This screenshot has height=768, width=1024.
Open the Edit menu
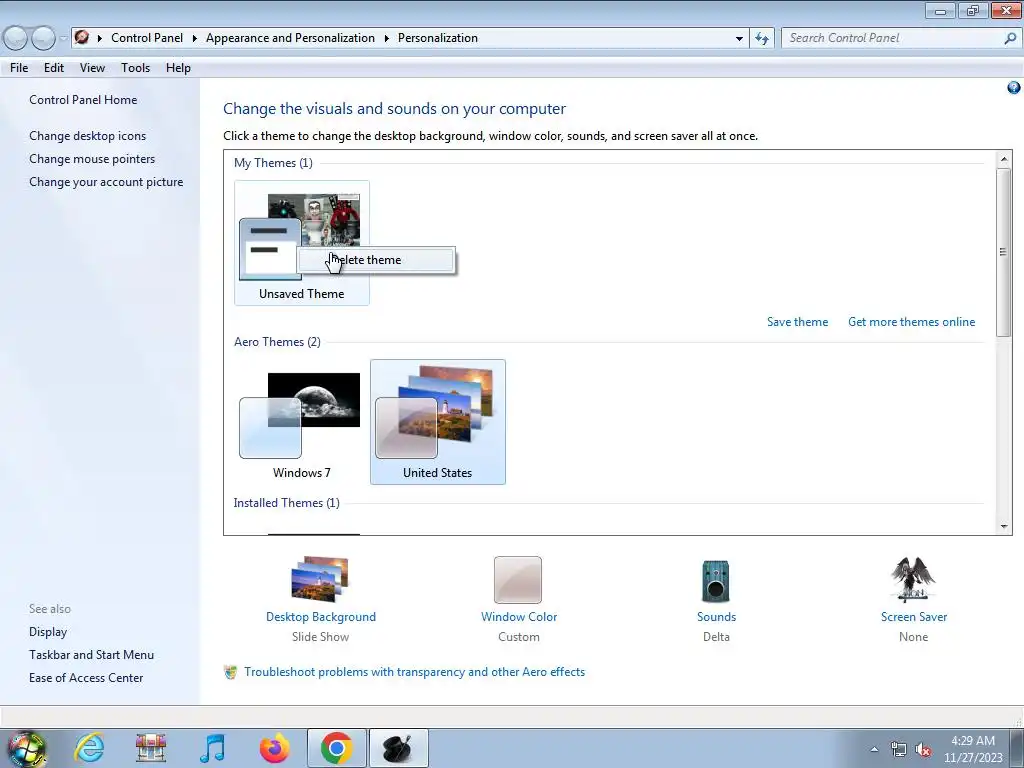54,68
